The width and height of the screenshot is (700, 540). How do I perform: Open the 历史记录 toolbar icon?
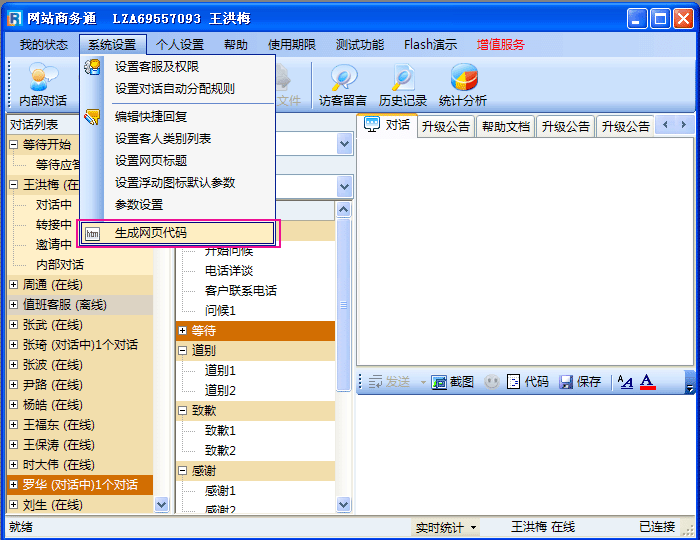402,77
